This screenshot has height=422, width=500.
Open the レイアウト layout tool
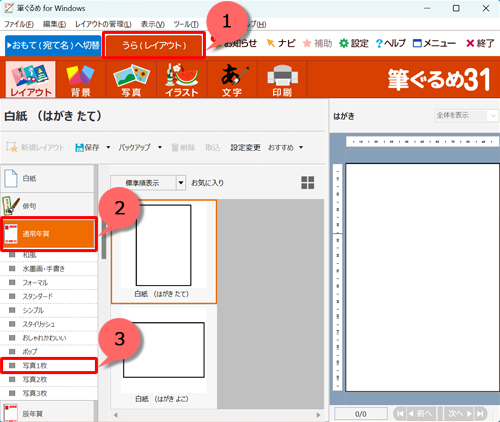pos(30,79)
